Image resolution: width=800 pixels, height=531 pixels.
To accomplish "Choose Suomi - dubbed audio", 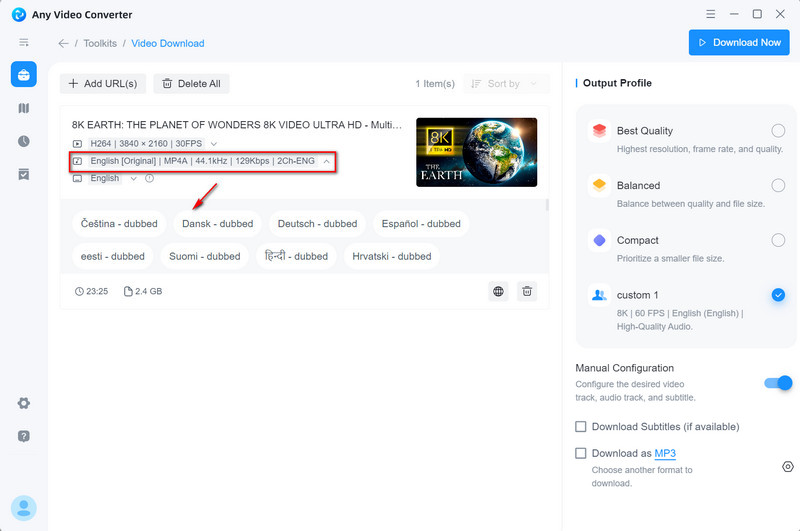I will coord(205,256).
